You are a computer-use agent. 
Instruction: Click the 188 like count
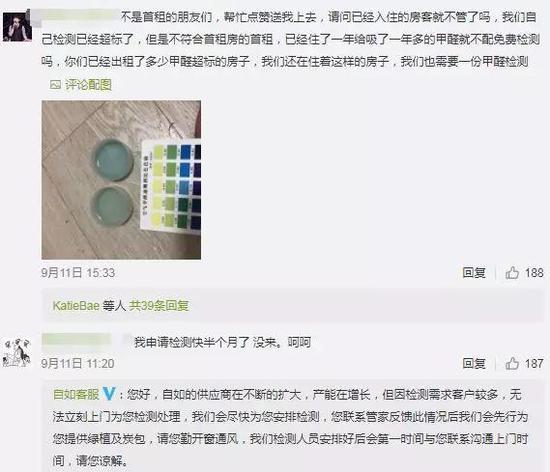tap(534, 272)
